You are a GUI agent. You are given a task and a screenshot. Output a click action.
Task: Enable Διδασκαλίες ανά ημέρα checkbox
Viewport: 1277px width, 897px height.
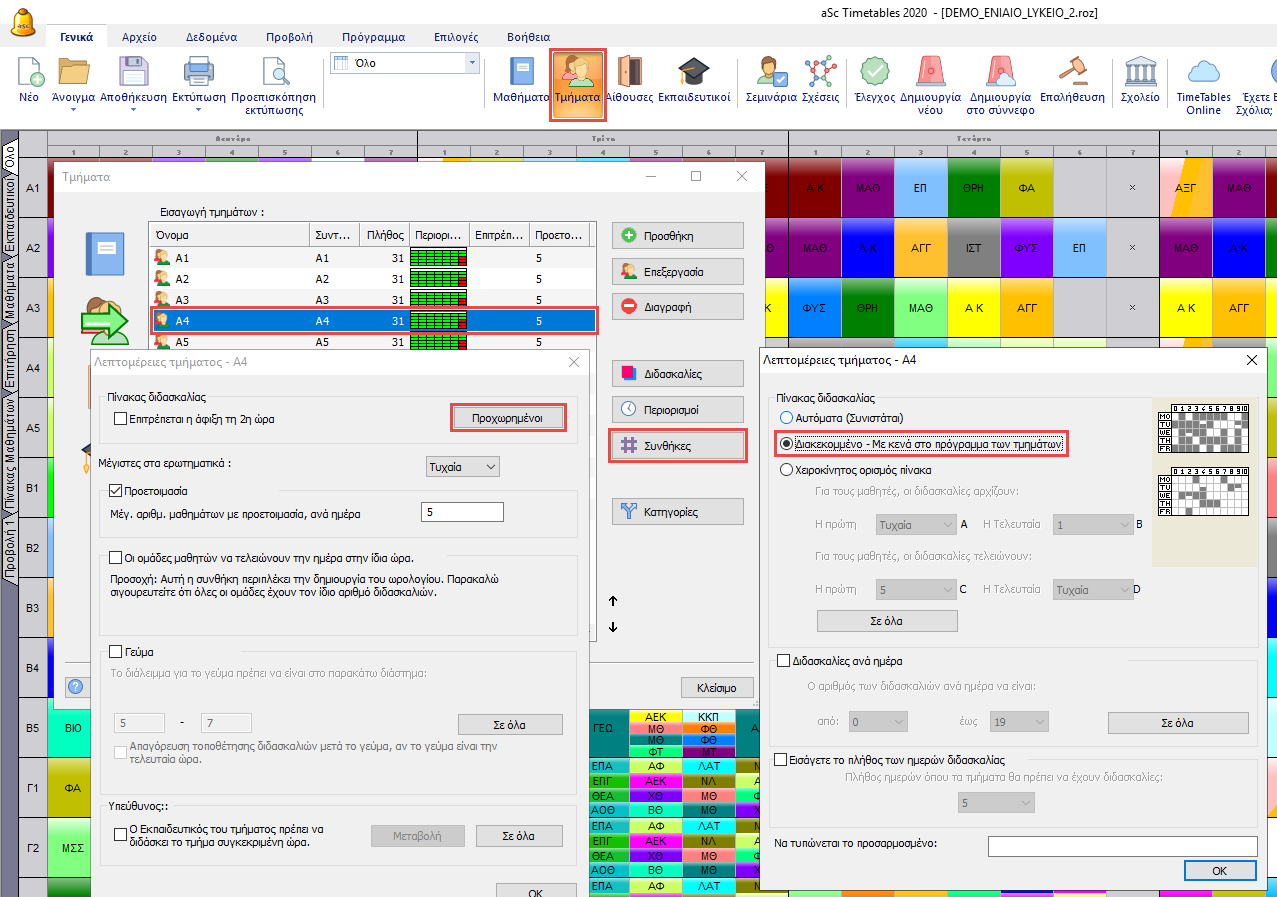tap(783, 661)
